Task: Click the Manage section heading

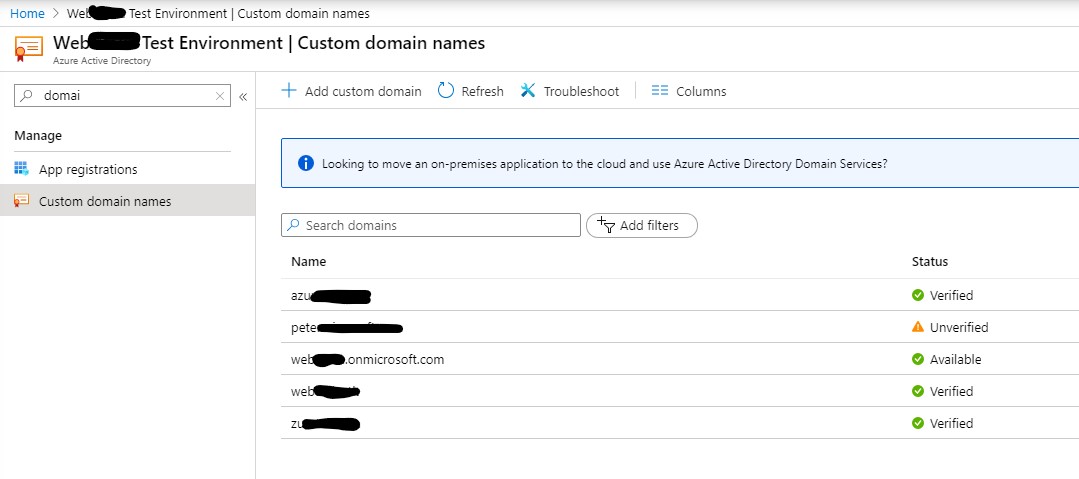Action: 38,136
